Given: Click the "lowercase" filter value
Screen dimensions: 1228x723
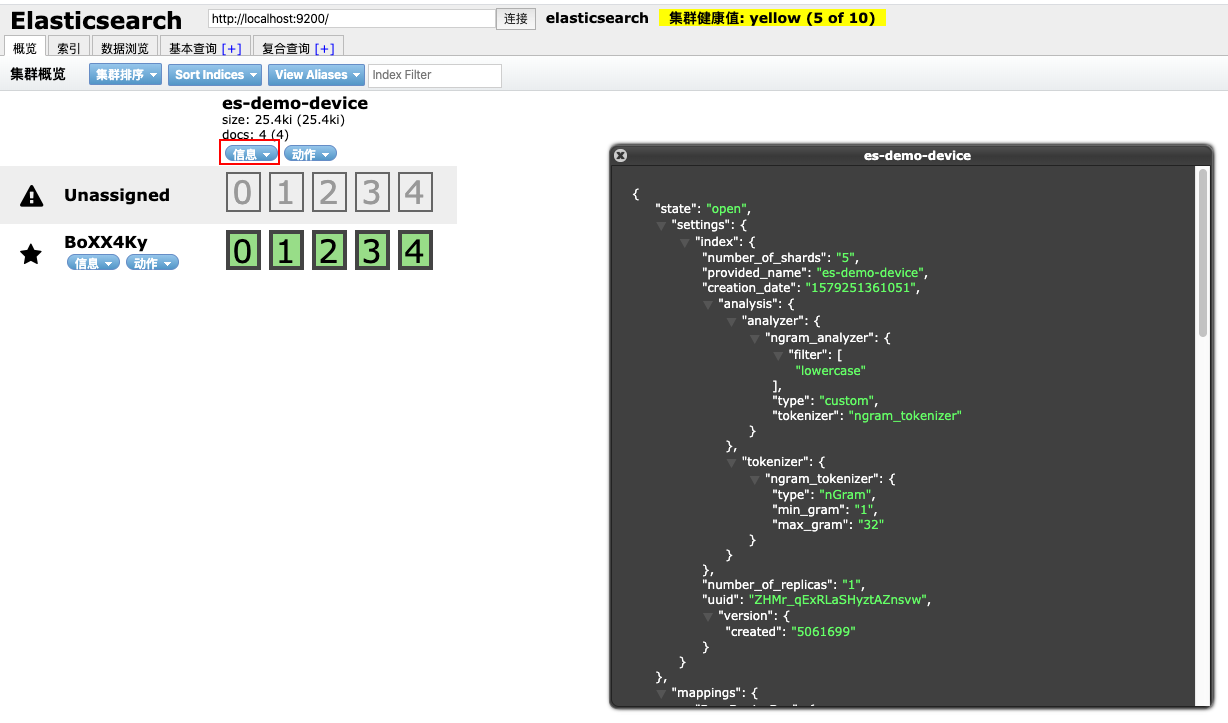Looking at the screenshot, I should [x=831, y=370].
